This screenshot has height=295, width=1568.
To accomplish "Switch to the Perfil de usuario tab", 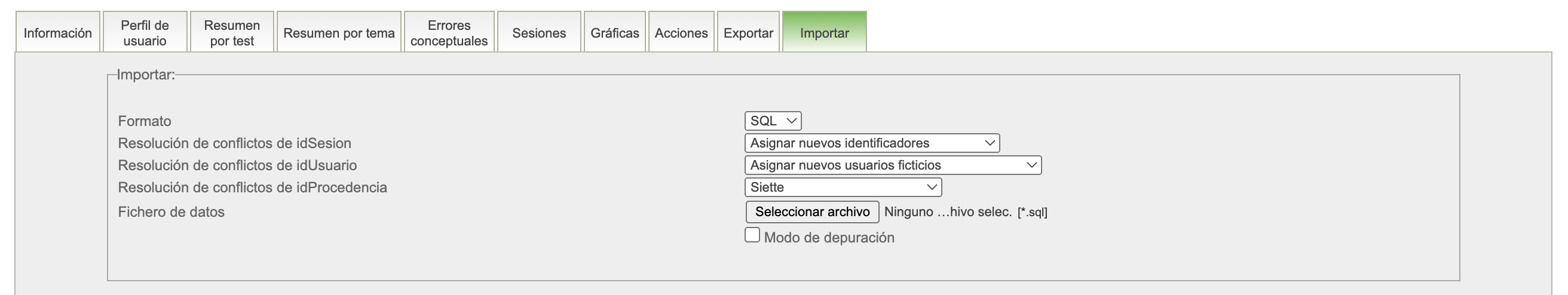I will tap(144, 33).
